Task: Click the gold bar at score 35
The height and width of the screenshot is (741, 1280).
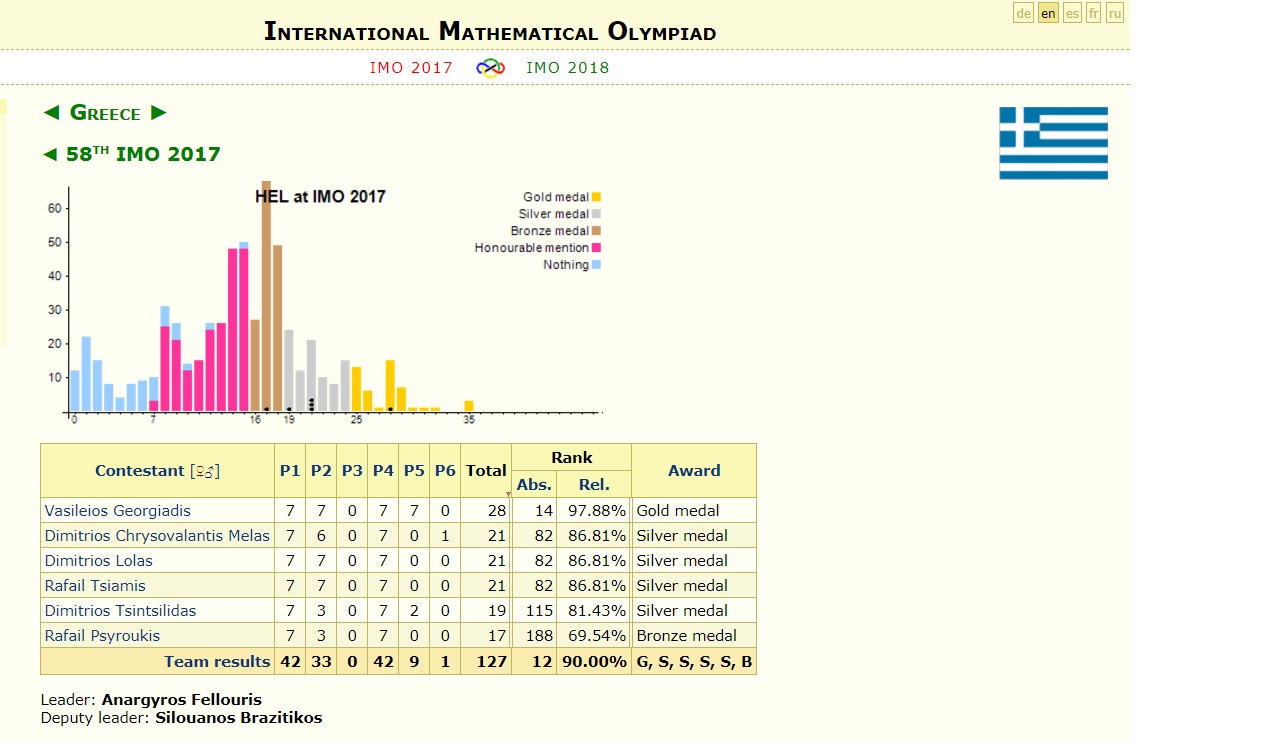Action: coord(469,406)
